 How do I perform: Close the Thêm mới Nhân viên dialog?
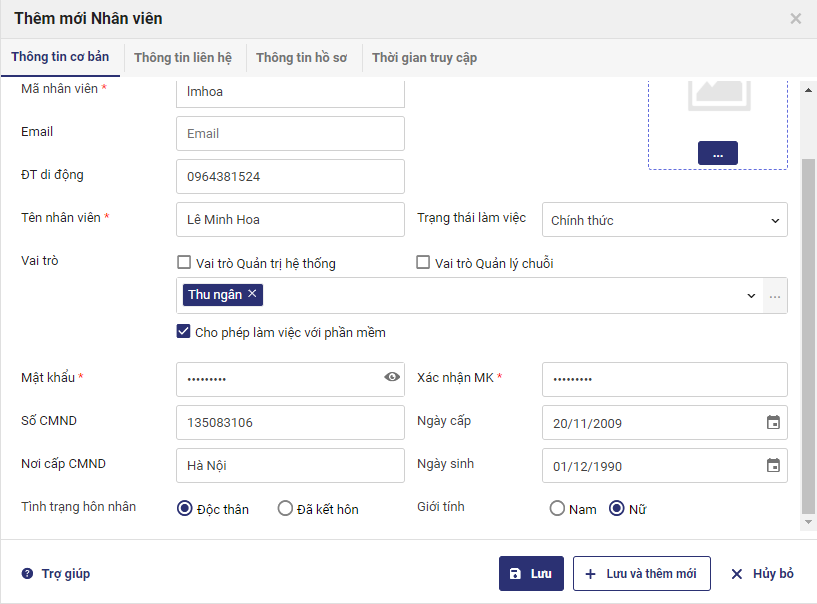click(x=796, y=18)
